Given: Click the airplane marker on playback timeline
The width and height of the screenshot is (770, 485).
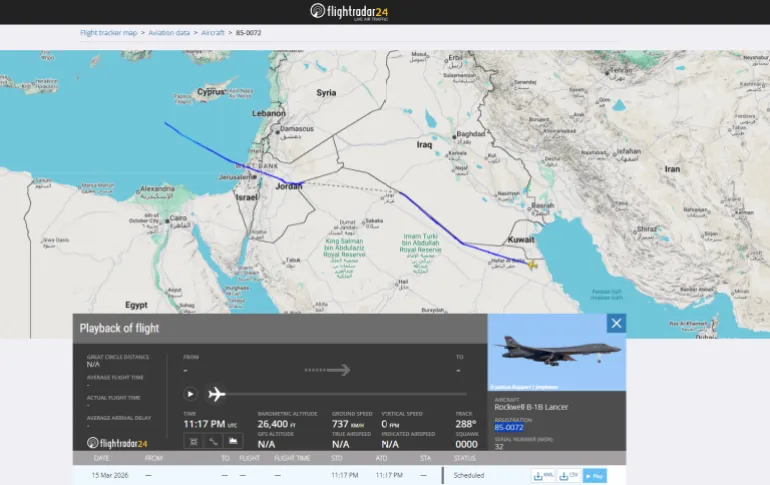Looking at the screenshot, I should coord(216,394).
